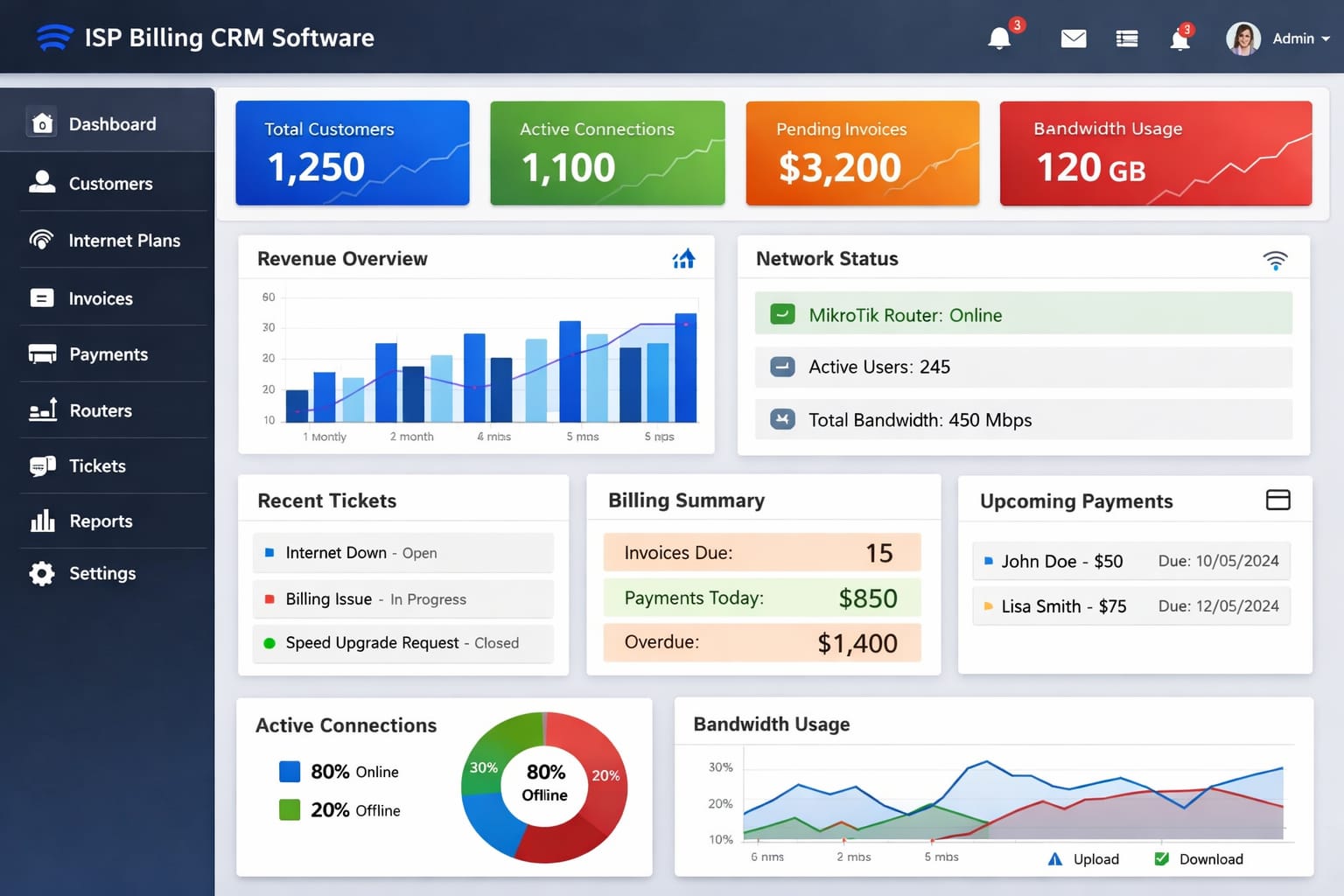This screenshot has height=896, width=1344.
Task: Click the Admin profile avatar
Action: click(x=1243, y=38)
